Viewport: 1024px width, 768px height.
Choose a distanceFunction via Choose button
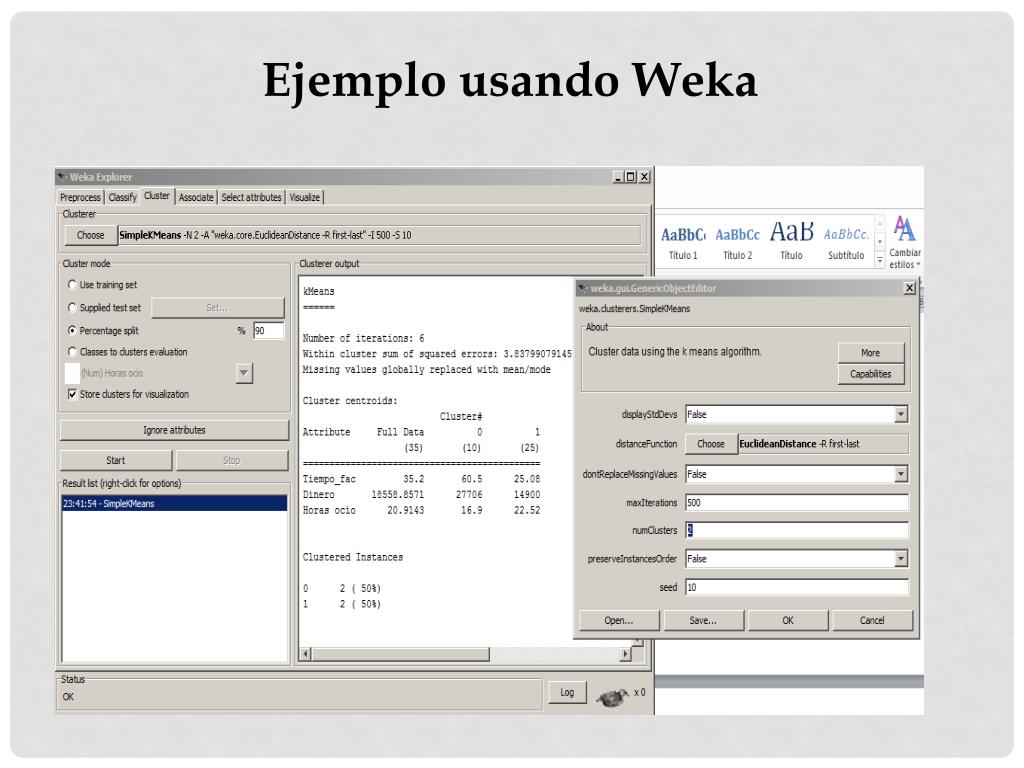point(711,444)
